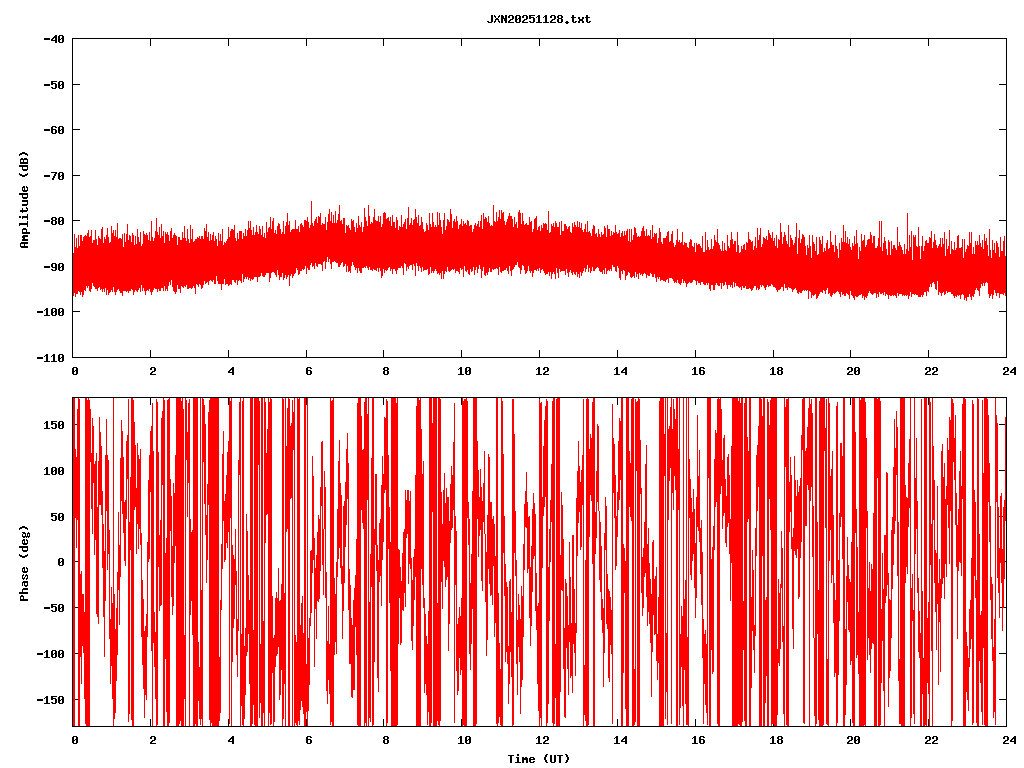Pick the -60 dB amplitude tick label
Image resolution: width=1024 pixels, height=768 pixels.
click(x=54, y=130)
